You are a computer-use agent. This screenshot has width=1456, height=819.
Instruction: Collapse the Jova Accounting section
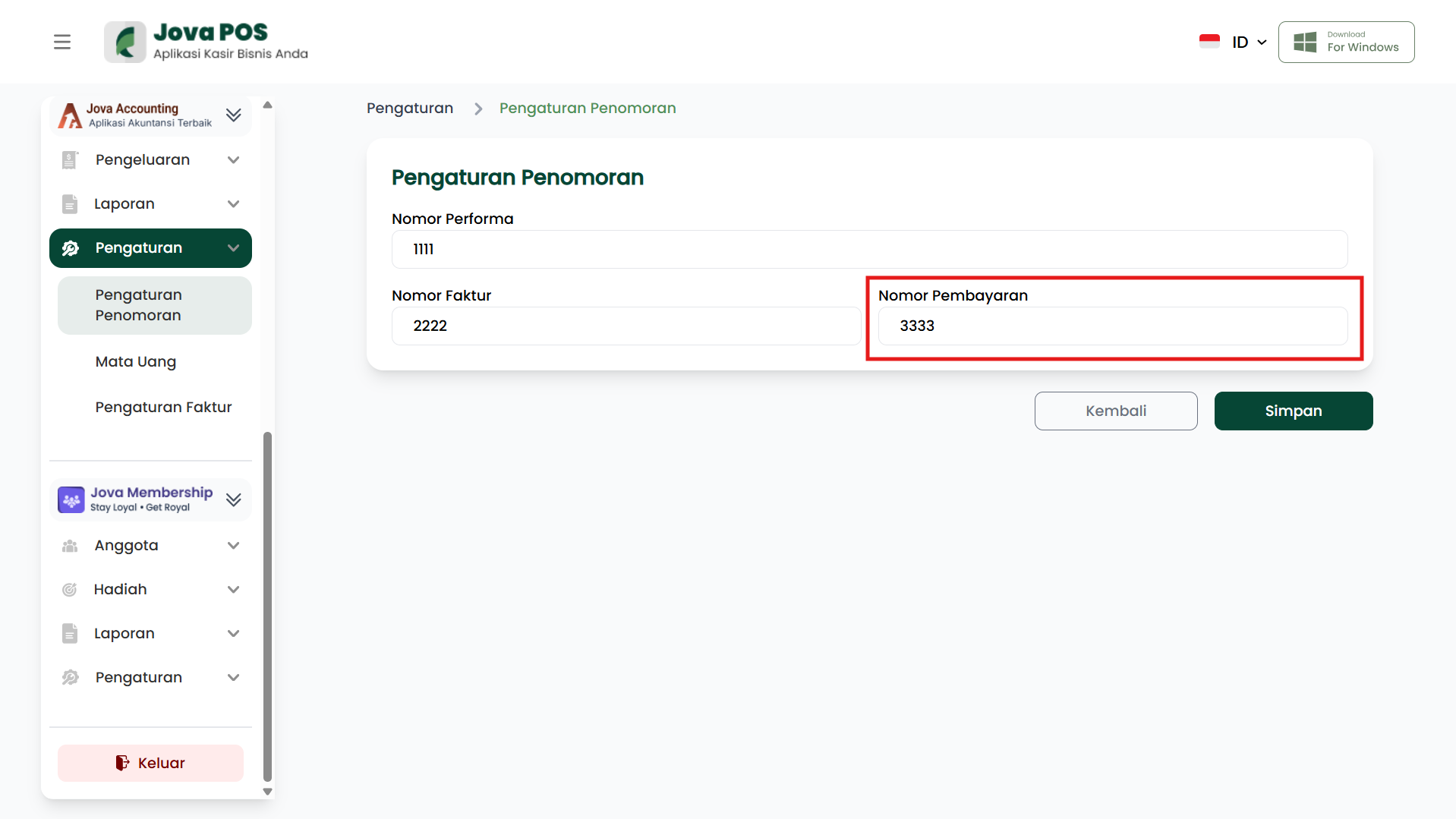click(233, 115)
